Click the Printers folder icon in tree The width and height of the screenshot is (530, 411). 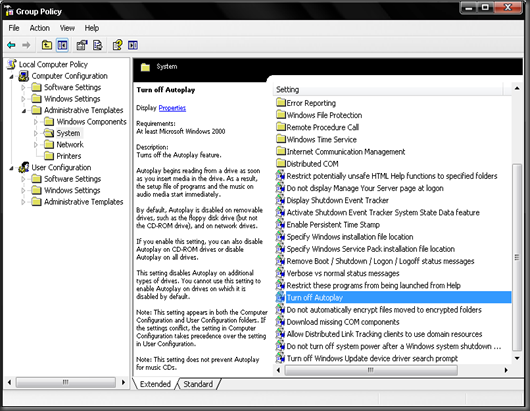49,156
